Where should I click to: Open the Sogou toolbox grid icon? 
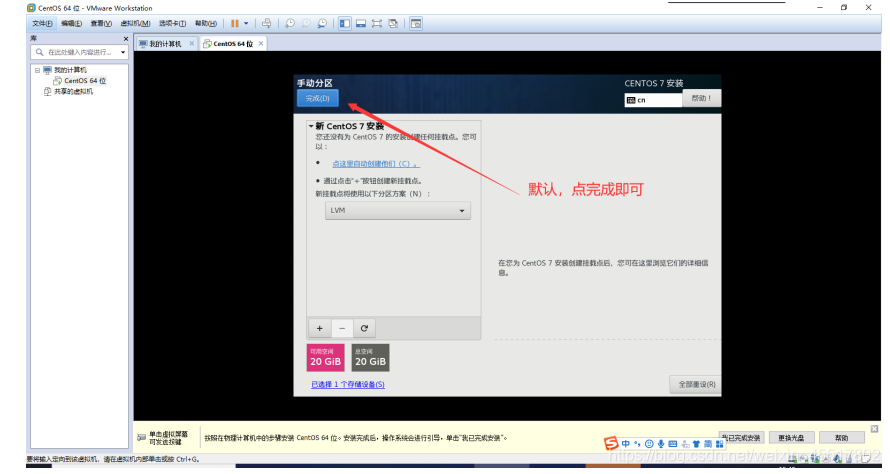(719, 443)
